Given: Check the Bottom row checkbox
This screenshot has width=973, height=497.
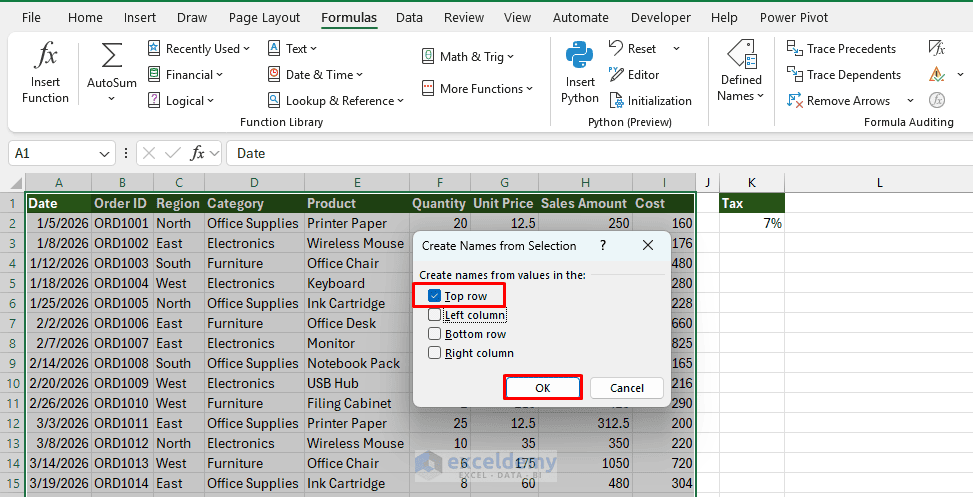Looking at the screenshot, I should [x=434, y=334].
